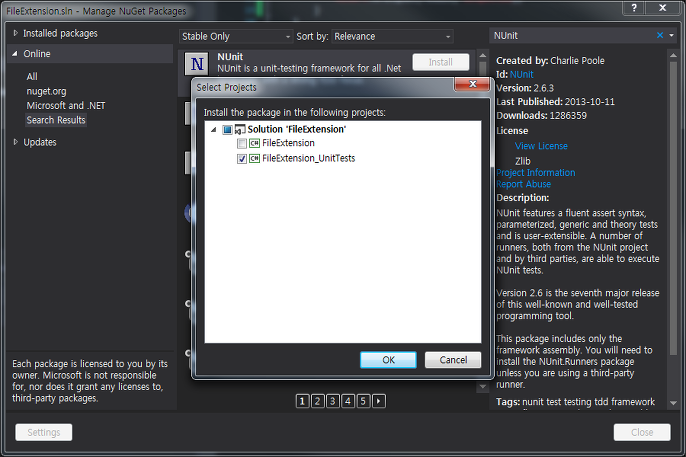Focus the NUnit search input field
The height and width of the screenshot is (457, 686).
coord(572,35)
